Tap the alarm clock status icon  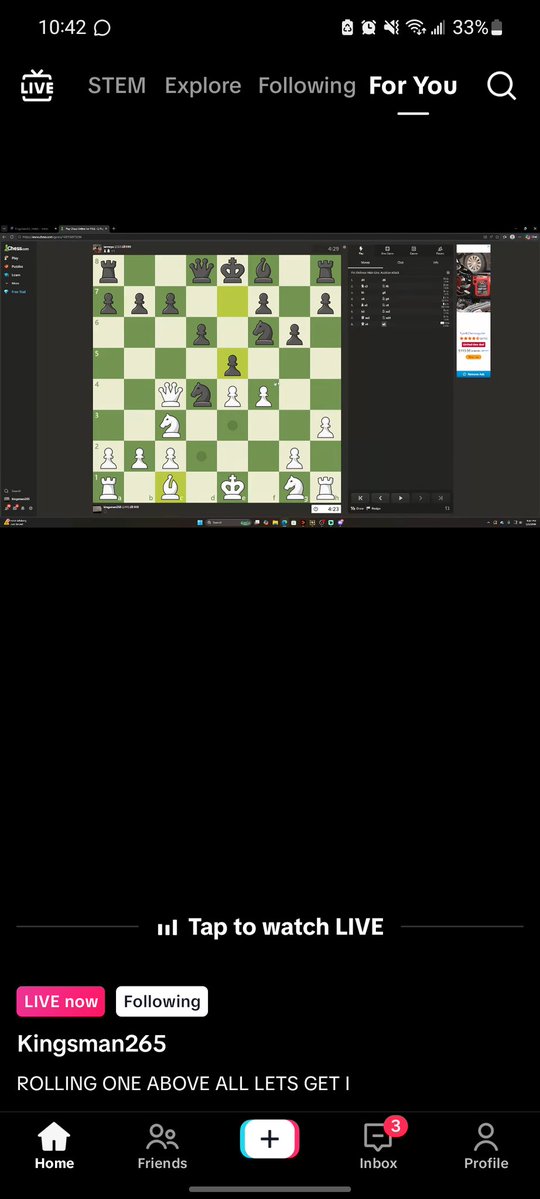point(369,28)
